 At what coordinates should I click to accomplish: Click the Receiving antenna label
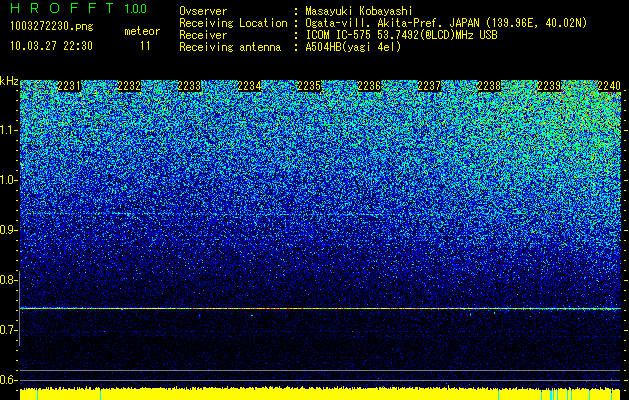[x=230, y=47]
